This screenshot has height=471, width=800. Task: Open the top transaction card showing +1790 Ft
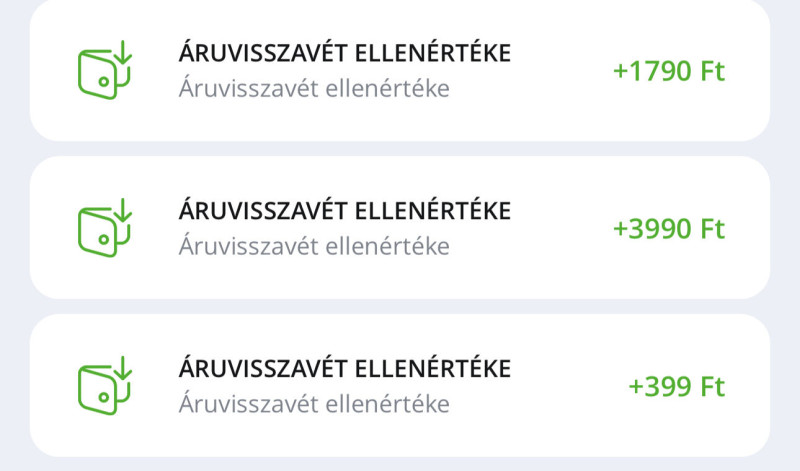(x=400, y=70)
